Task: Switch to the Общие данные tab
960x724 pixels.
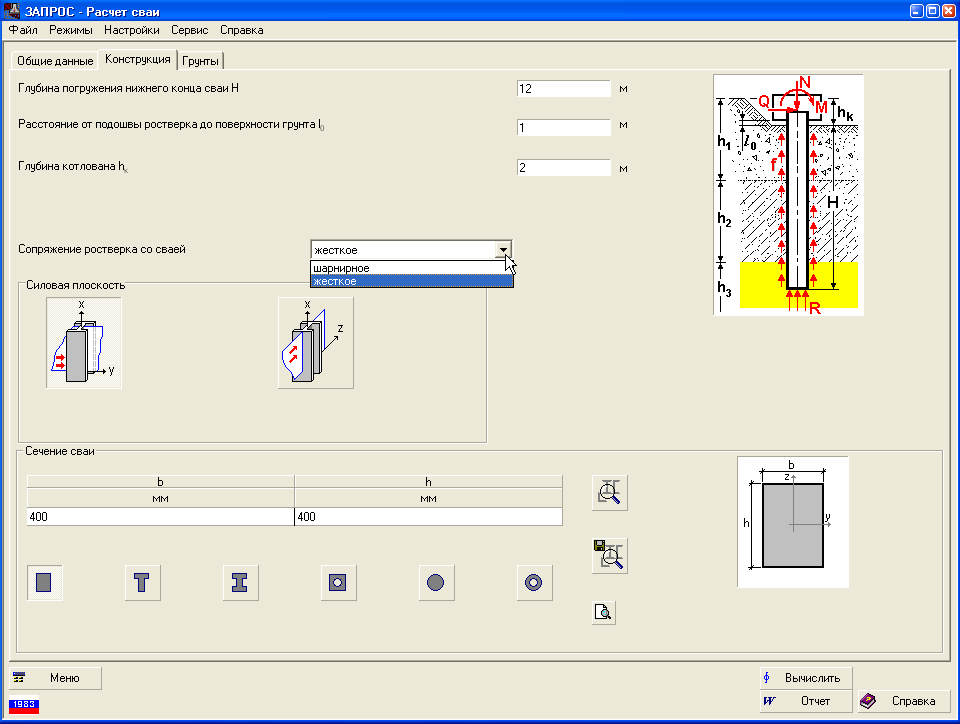Action: pyautogui.click(x=55, y=61)
